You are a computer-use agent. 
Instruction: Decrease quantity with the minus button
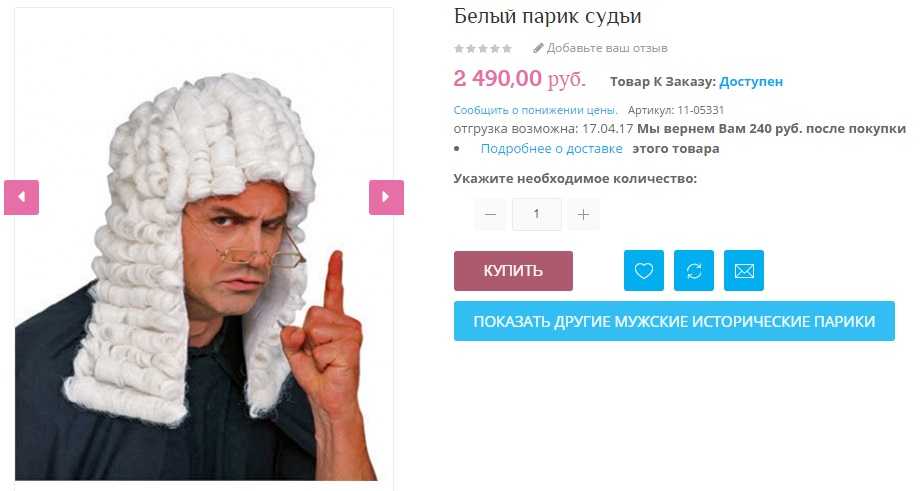490,214
